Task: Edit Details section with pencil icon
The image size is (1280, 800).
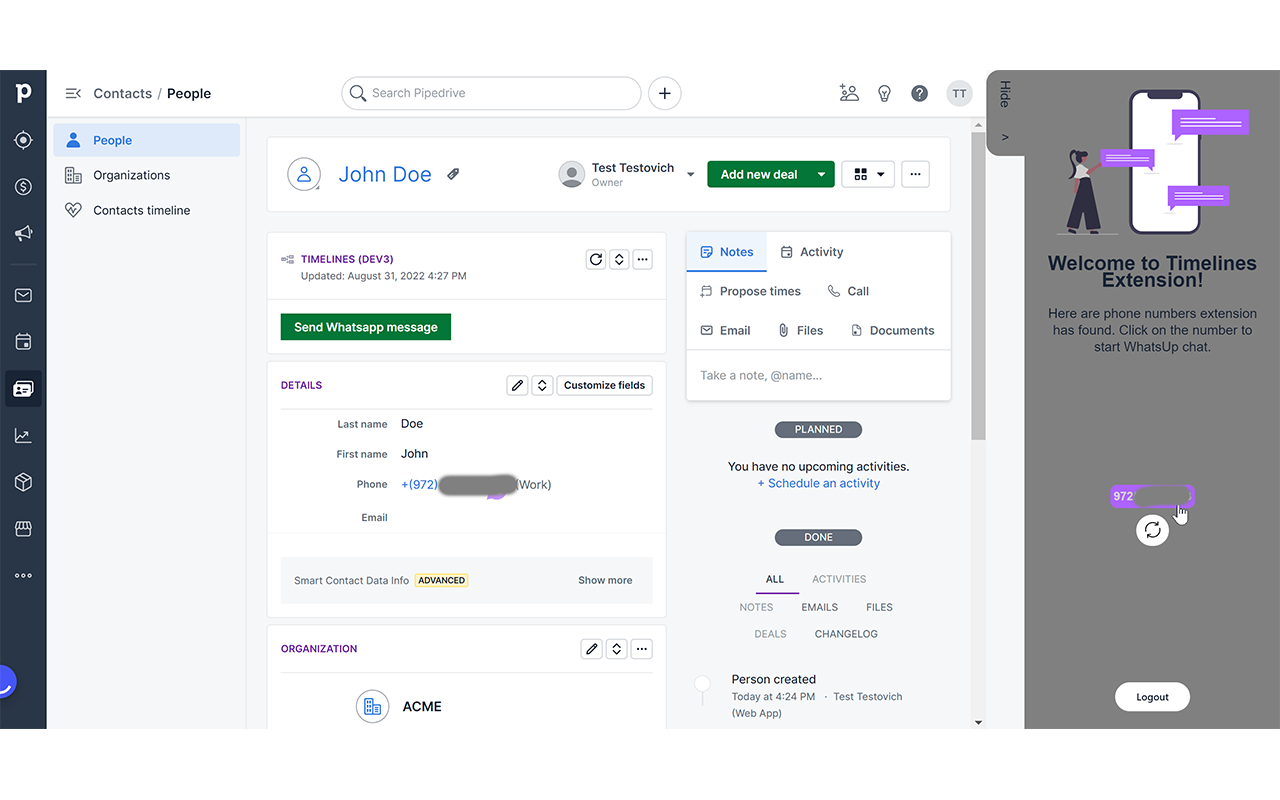Action: click(517, 385)
